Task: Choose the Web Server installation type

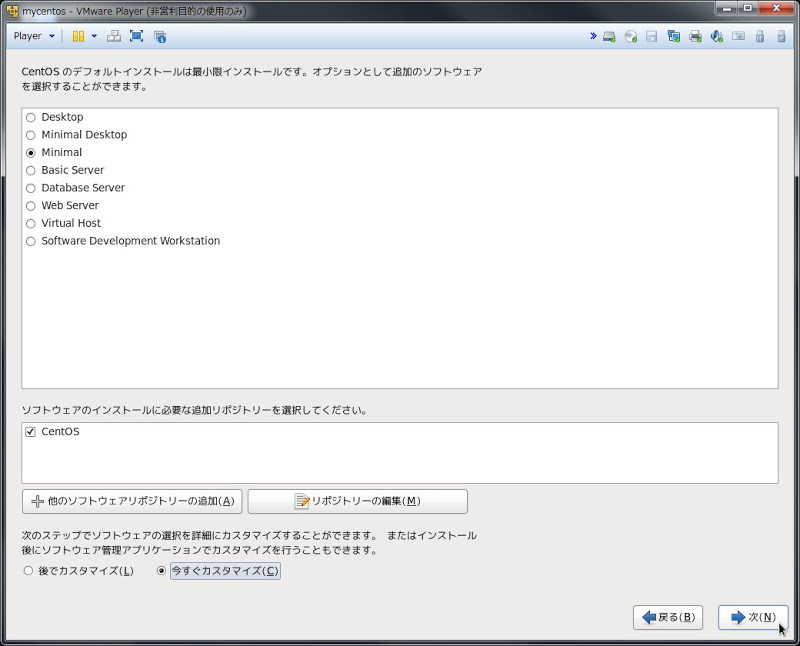Action: click(x=31, y=205)
